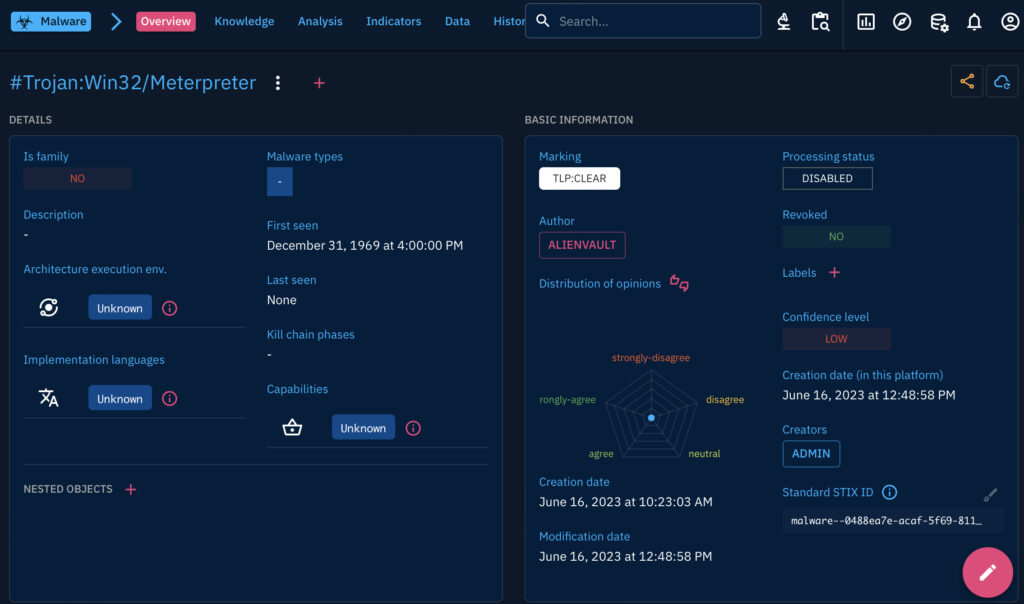Switch to the Indicators tab
This screenshot has height=604, width=1024.
[393, 21]
